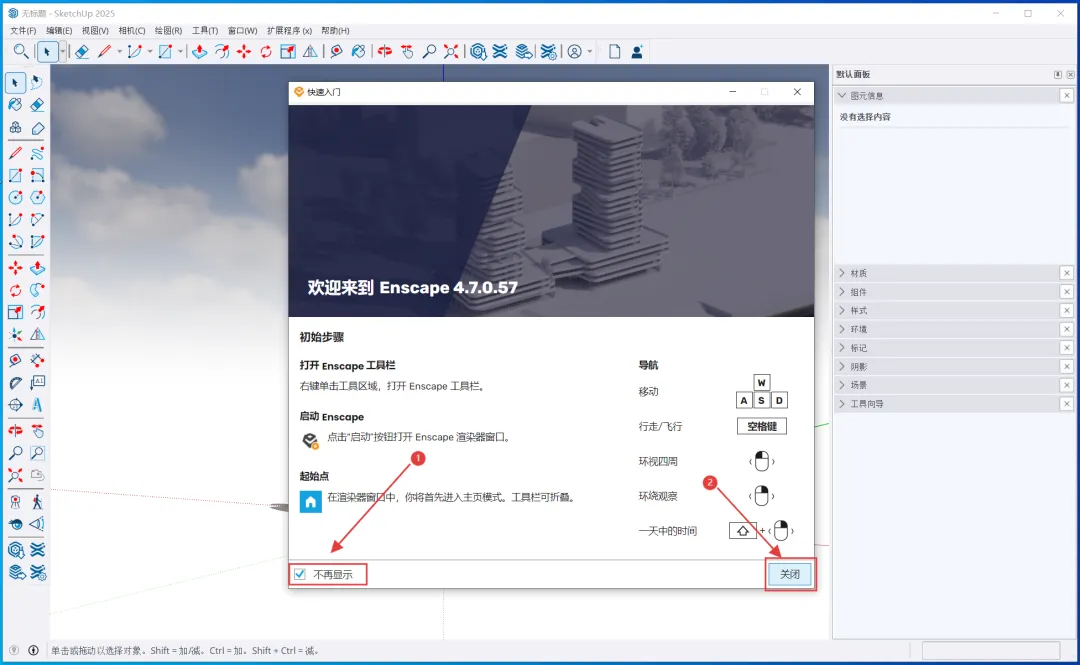
Task: Select the Protractor tool
Action: click(x=15, y=382)
